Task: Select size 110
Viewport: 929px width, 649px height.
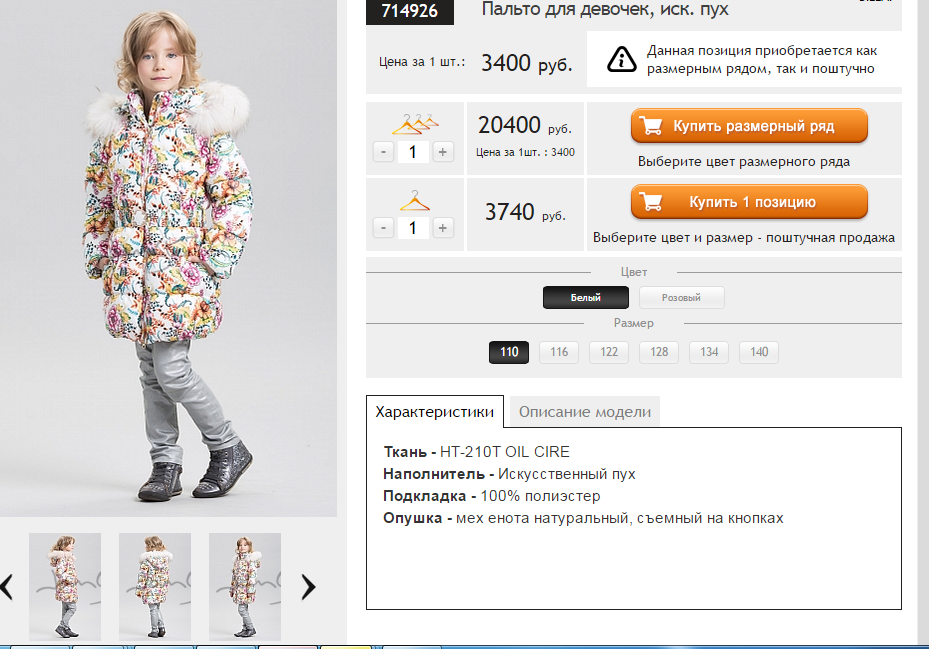Action: pos(509,352)
